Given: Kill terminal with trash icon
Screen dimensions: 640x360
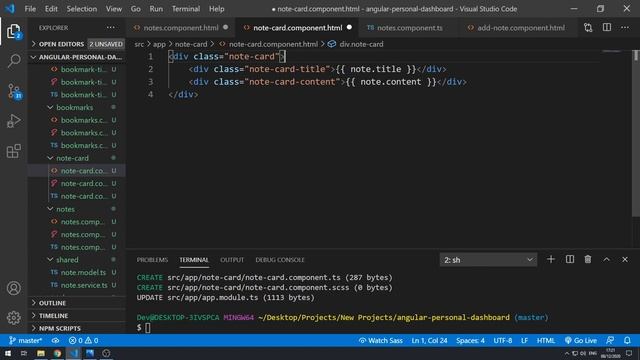Looking at the screenshot, I should coord(588,260).
